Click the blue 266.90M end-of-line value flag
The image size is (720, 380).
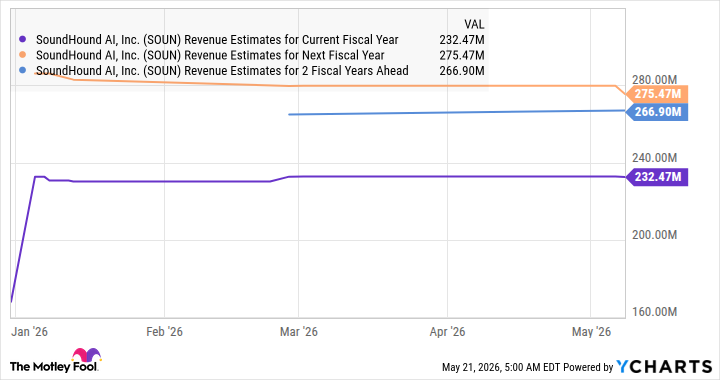tap(657, 112)
